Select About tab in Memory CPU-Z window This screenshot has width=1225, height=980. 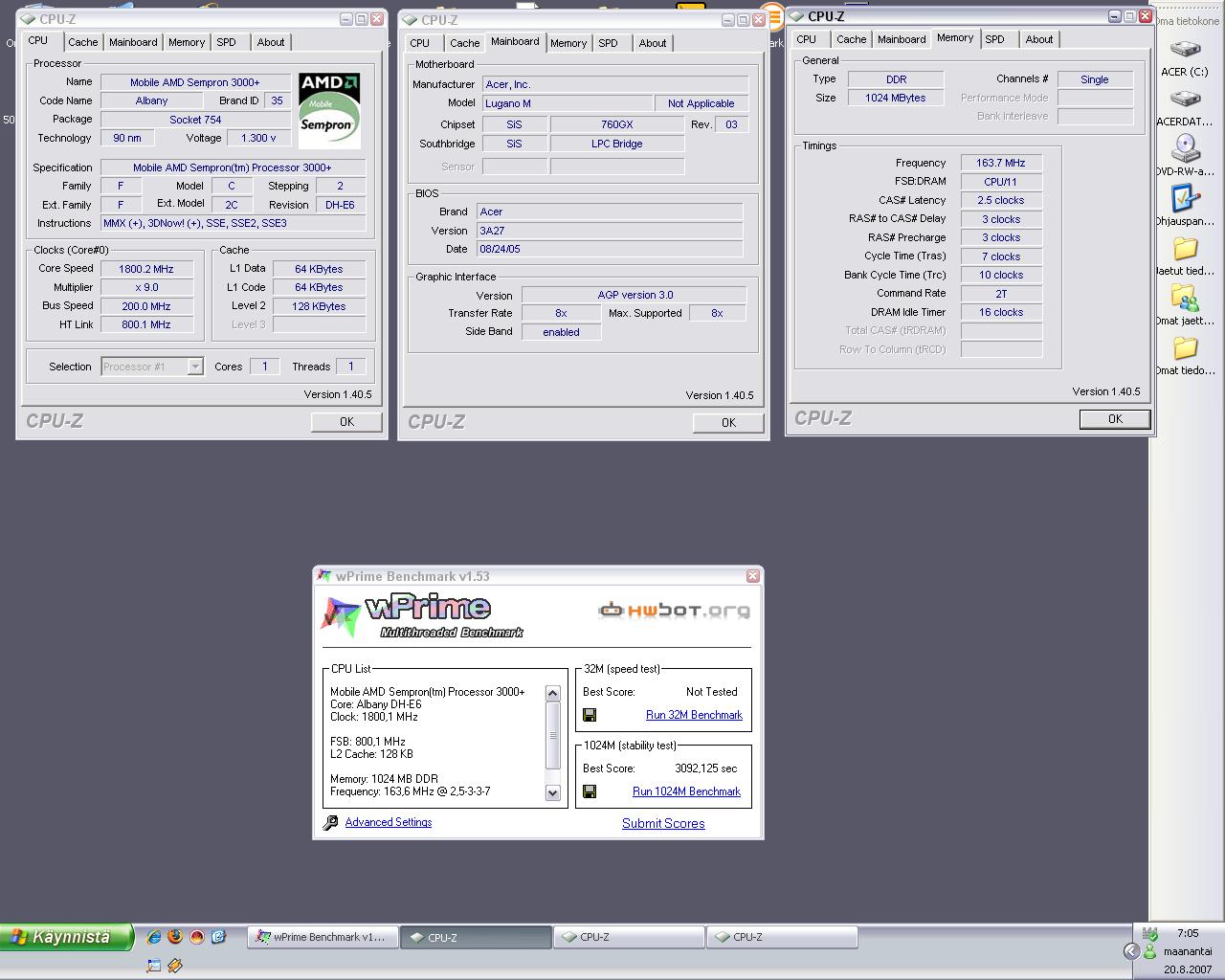point(1039,39)
